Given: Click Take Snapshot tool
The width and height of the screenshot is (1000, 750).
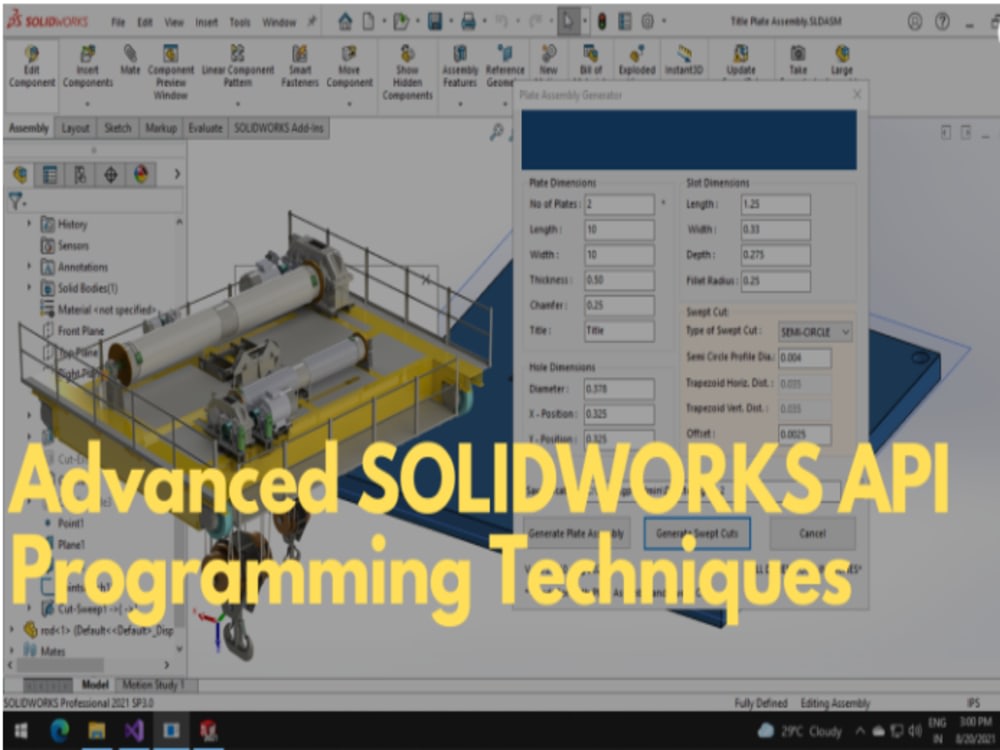Looking at the screenshot, I should 798,60.
